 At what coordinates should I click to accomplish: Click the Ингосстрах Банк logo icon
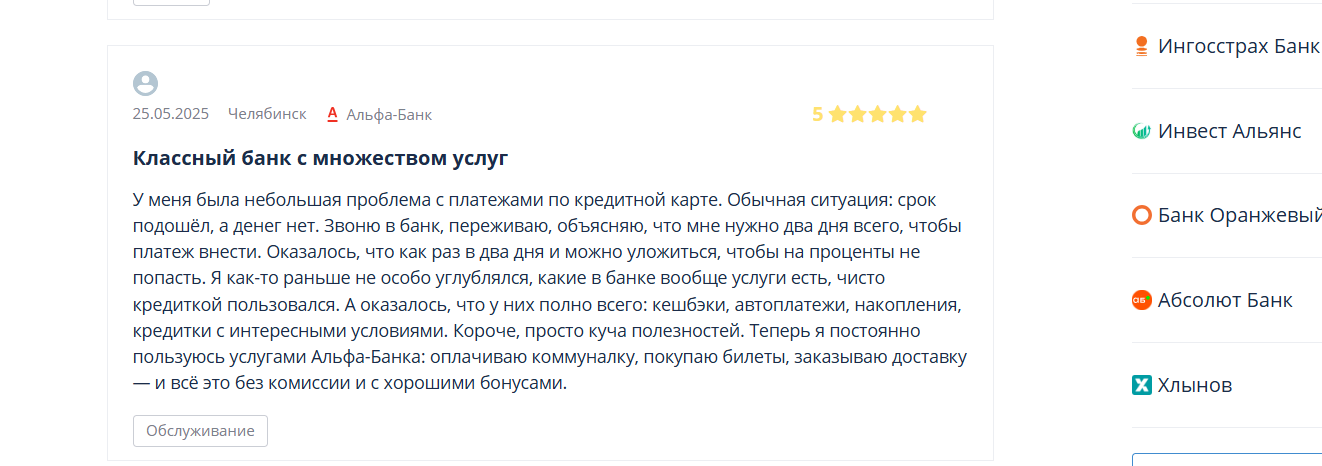pos(1141,46)
